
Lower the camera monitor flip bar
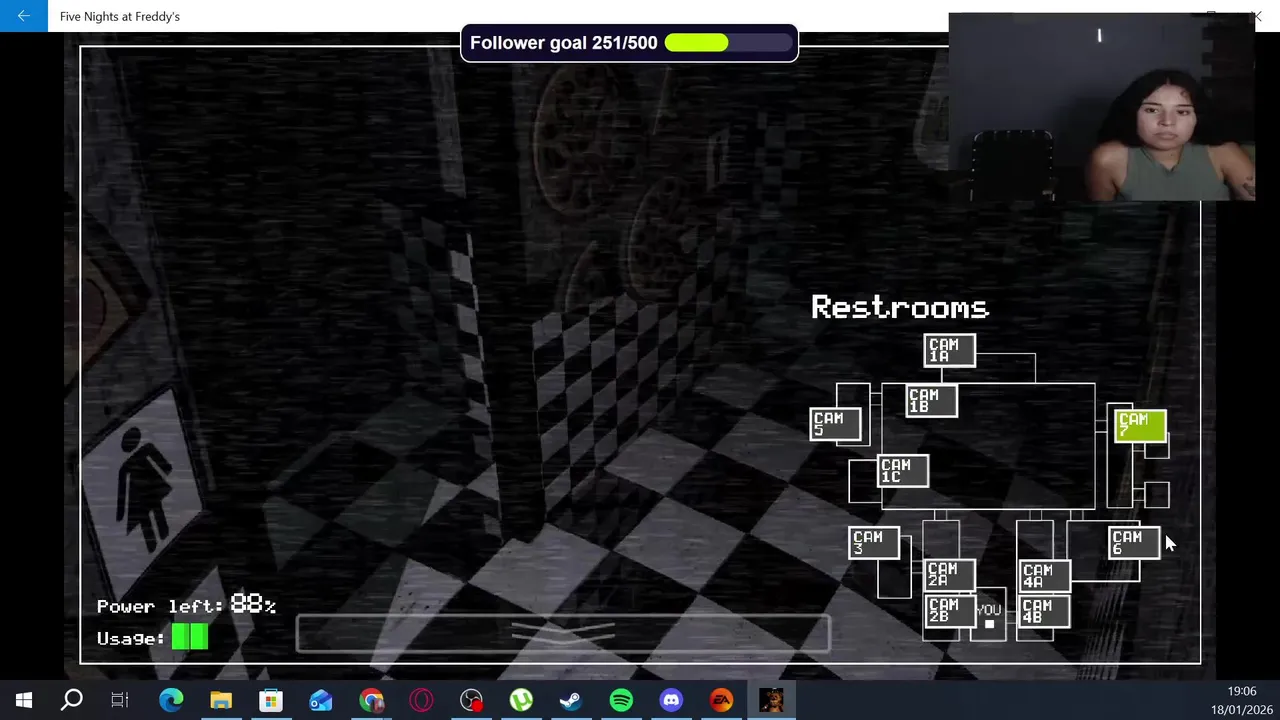point(563,633)
